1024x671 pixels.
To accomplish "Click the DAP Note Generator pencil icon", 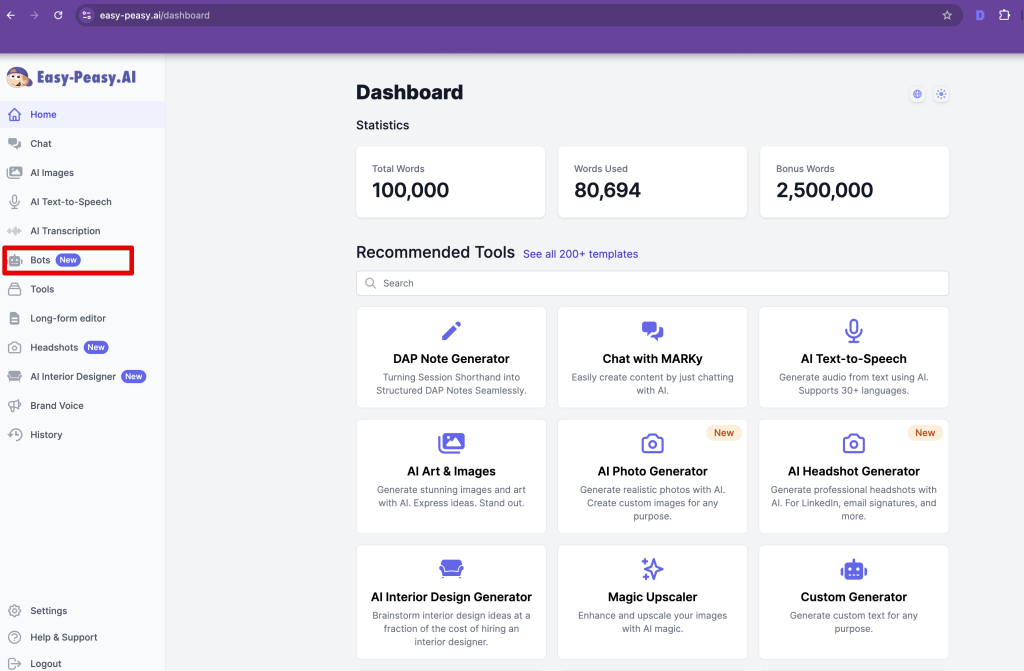I will click(451, 331).
